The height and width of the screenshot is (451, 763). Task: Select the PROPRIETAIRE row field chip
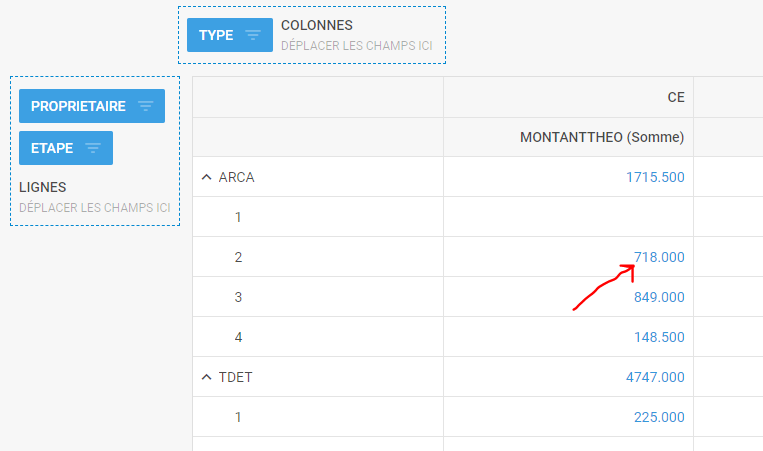[x=92, y=106]
